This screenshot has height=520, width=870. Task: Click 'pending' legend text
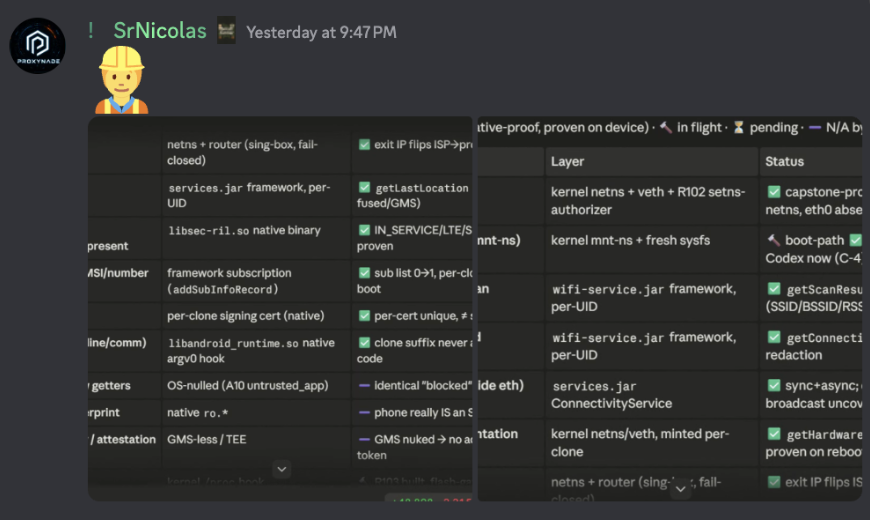(x=773, y=128)
